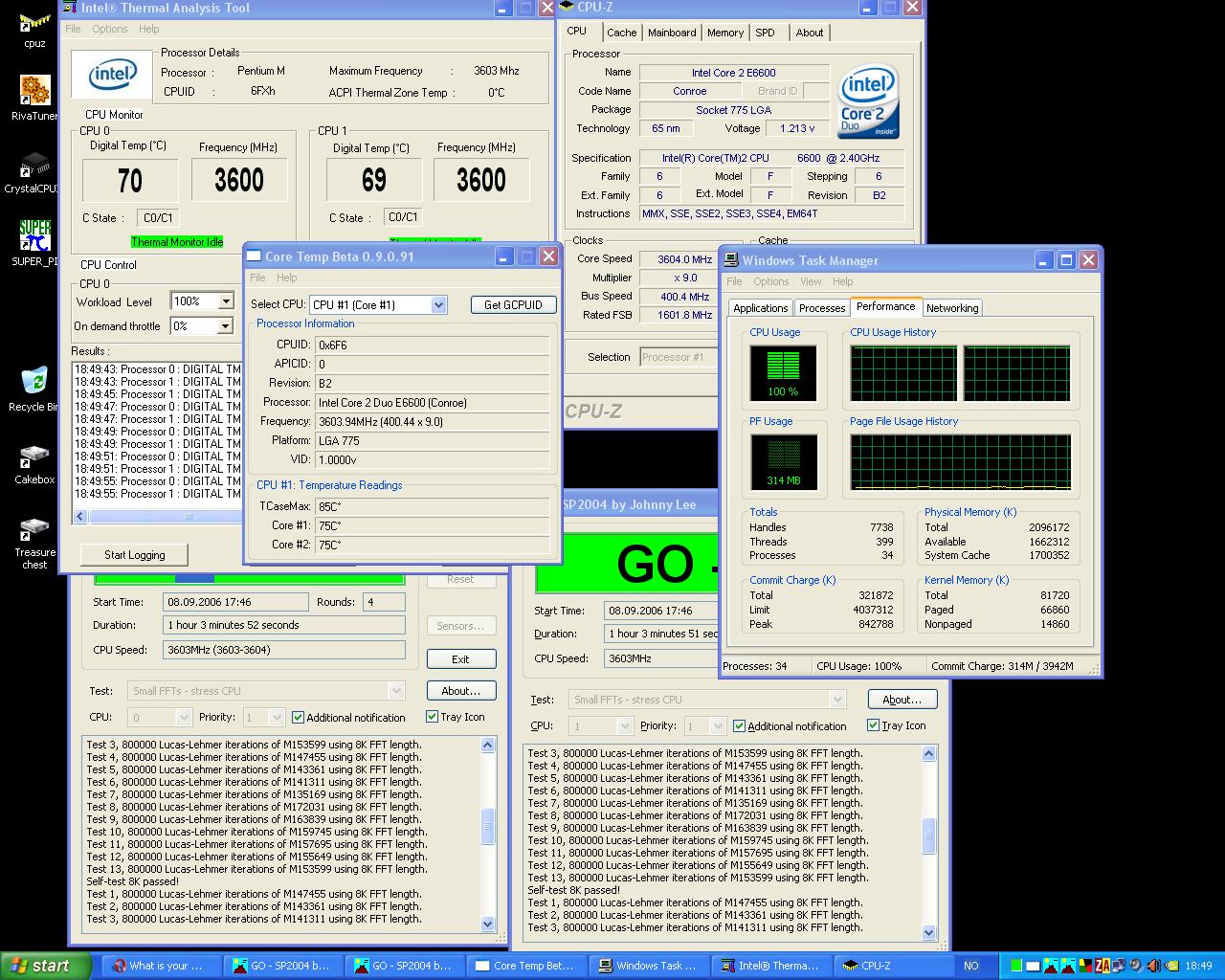This screenshot has height=980, width=1225.
Task: Click the network connection tray icon
Action: 1119,966
